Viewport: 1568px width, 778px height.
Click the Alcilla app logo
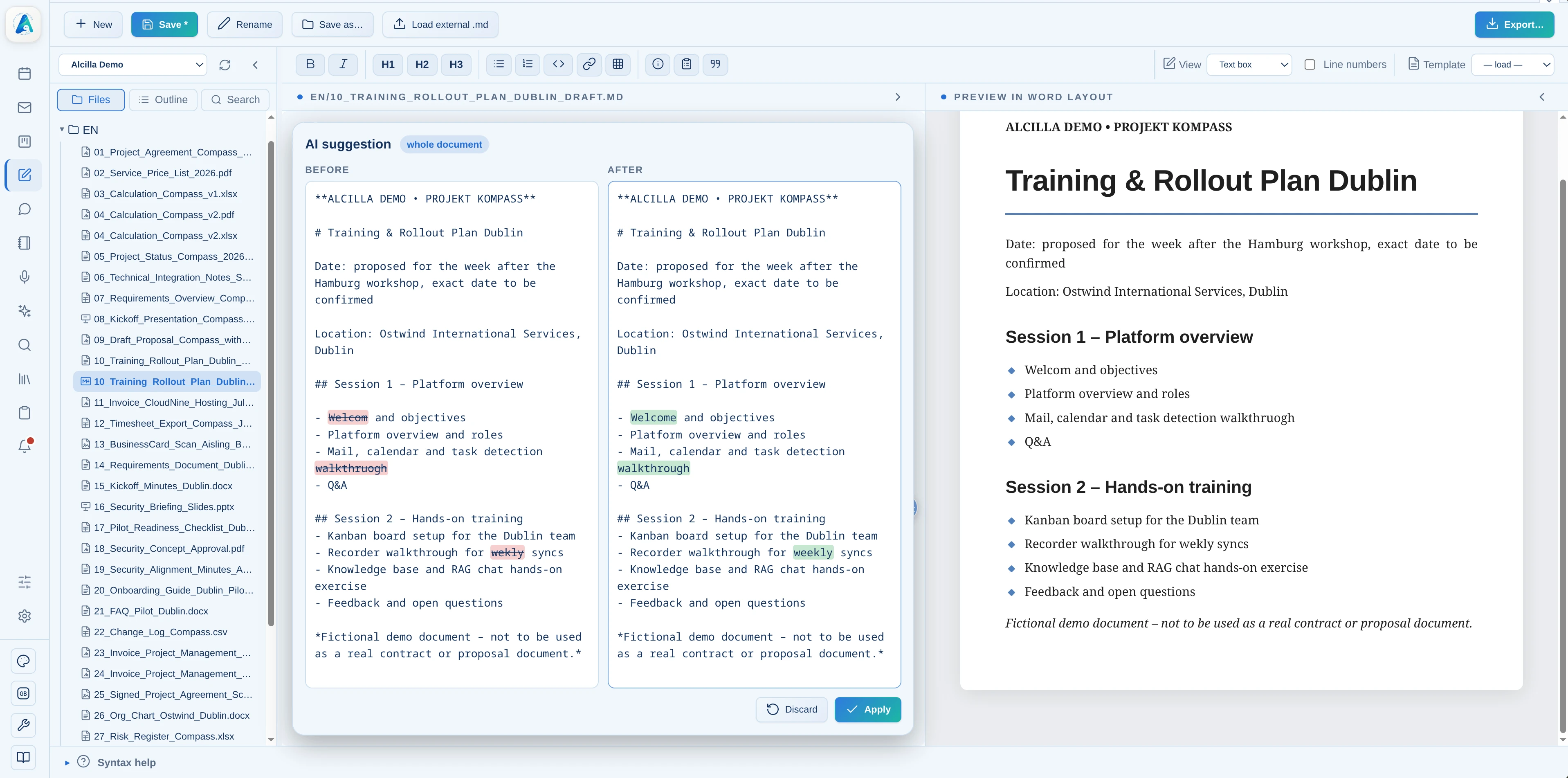pos(24,25)
